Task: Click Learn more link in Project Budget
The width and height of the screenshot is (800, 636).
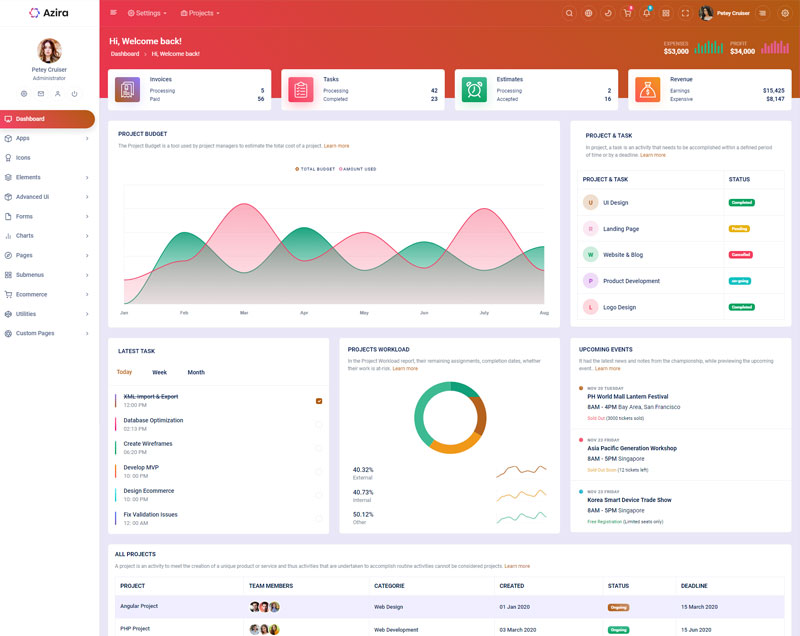Action: click(x=336, y=146)
